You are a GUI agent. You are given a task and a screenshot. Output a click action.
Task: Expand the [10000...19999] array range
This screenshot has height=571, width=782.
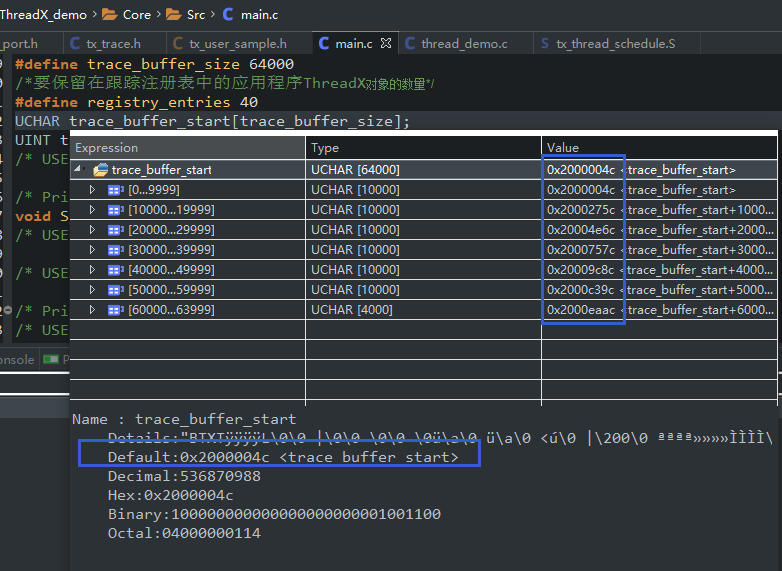[92, 209]
